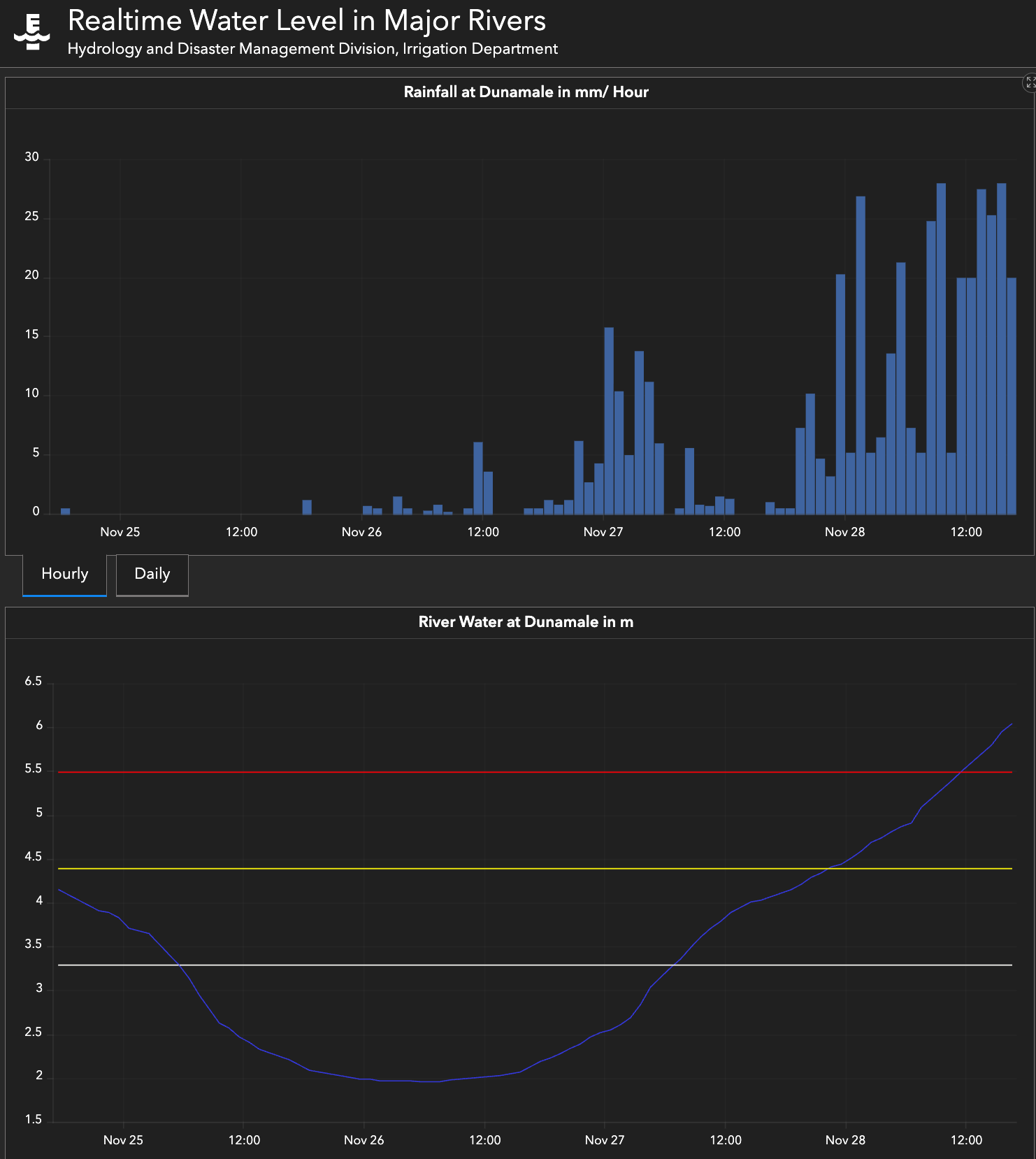Click the Nov 28 label on river chart axis

845,1140
